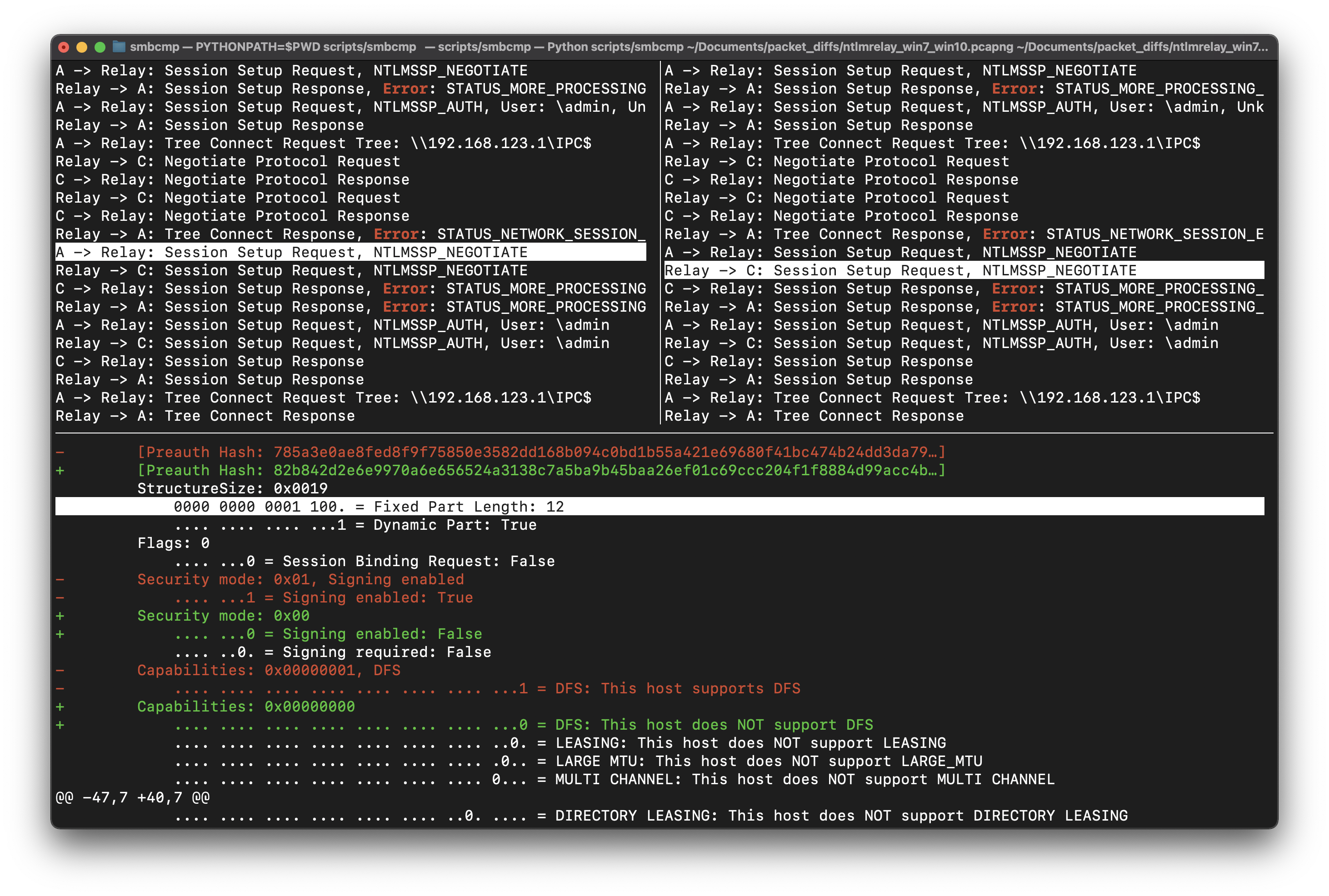Click the red Capabilities: 0x00000001, DFS line
Viewport: 1329px width, 896px height.
pos(269,670)
